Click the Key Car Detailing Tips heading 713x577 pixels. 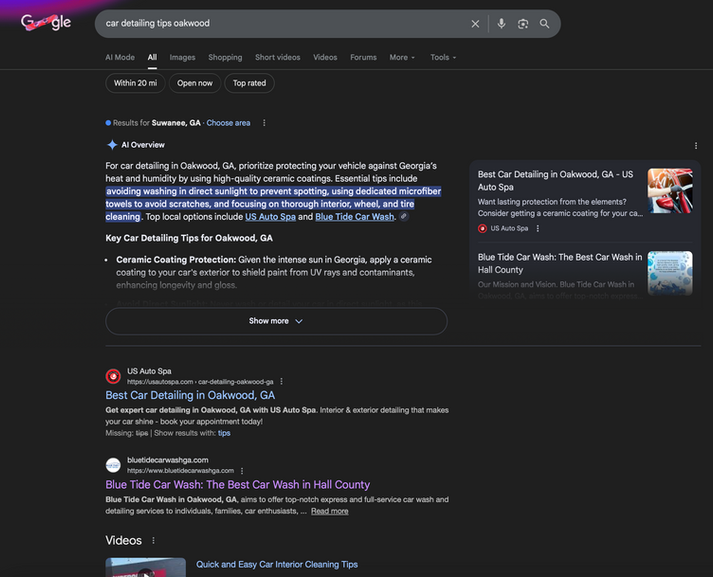[189, 238]
